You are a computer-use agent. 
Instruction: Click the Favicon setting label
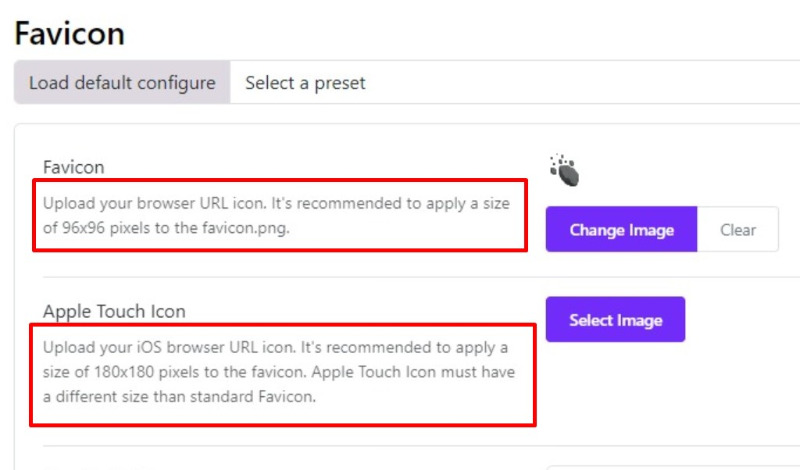(x=73, y=167)
